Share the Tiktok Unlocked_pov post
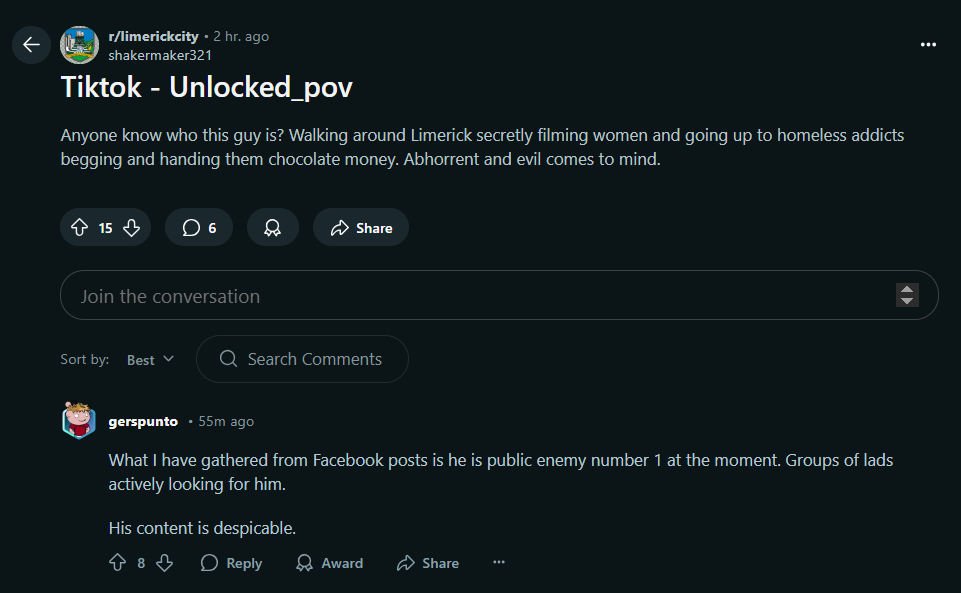This screenshot has width=961, height=593. tap(361, 228)
